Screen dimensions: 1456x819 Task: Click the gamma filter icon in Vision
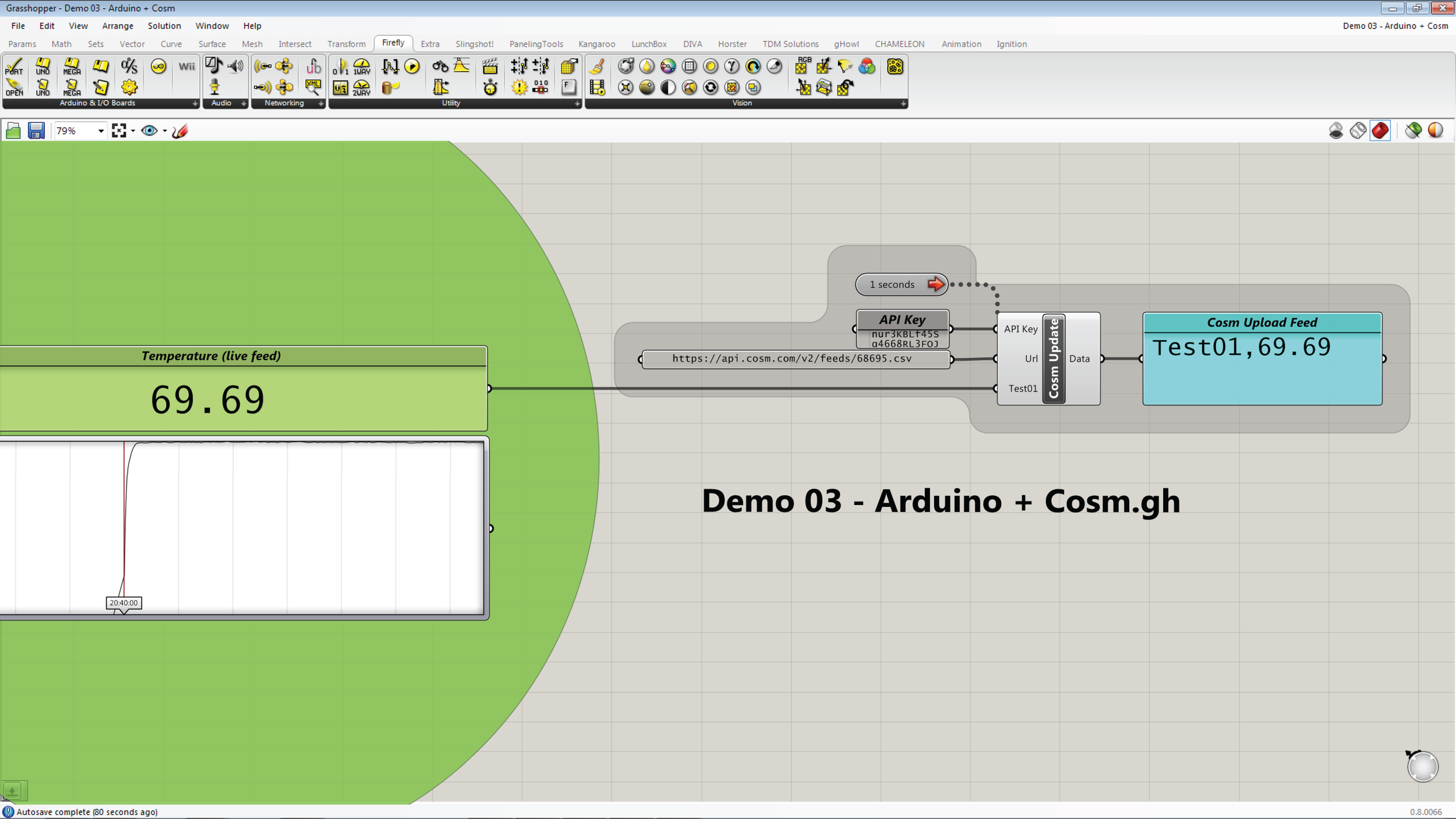[x=731, y=66]
